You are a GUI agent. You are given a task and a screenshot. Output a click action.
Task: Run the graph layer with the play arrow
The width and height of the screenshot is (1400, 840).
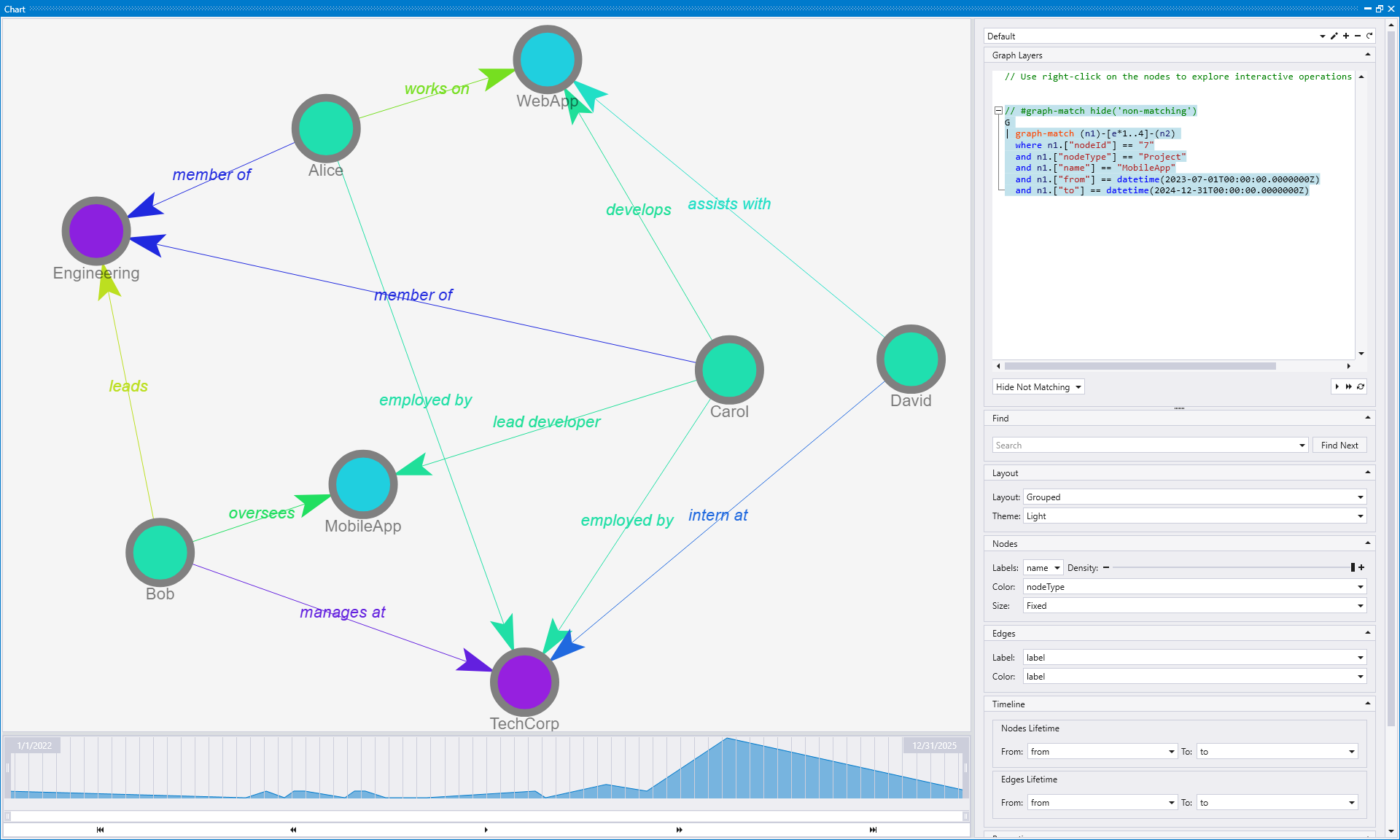pyautogui.click(x=1337, y=387)
